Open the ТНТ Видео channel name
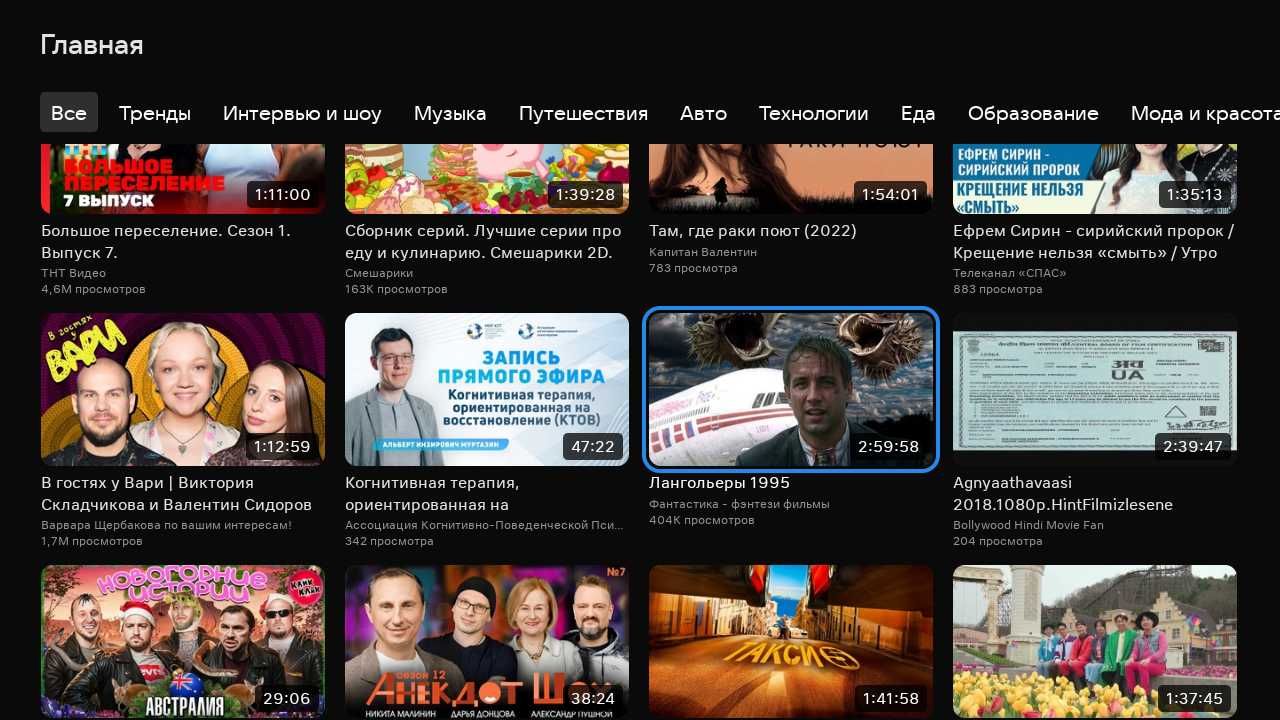1280x720 pixels. [73, 273]
